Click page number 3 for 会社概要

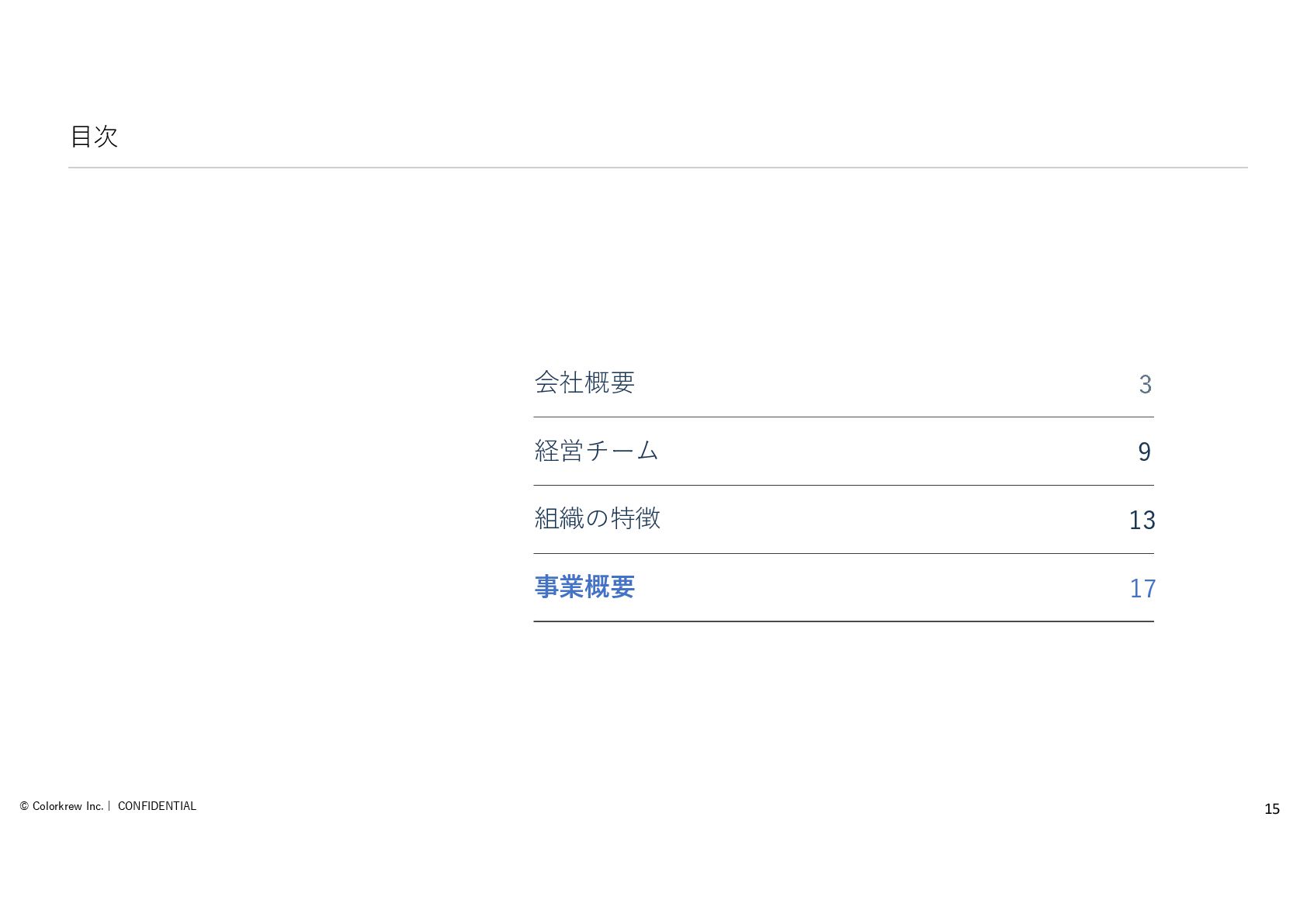tap(1145, 384)
